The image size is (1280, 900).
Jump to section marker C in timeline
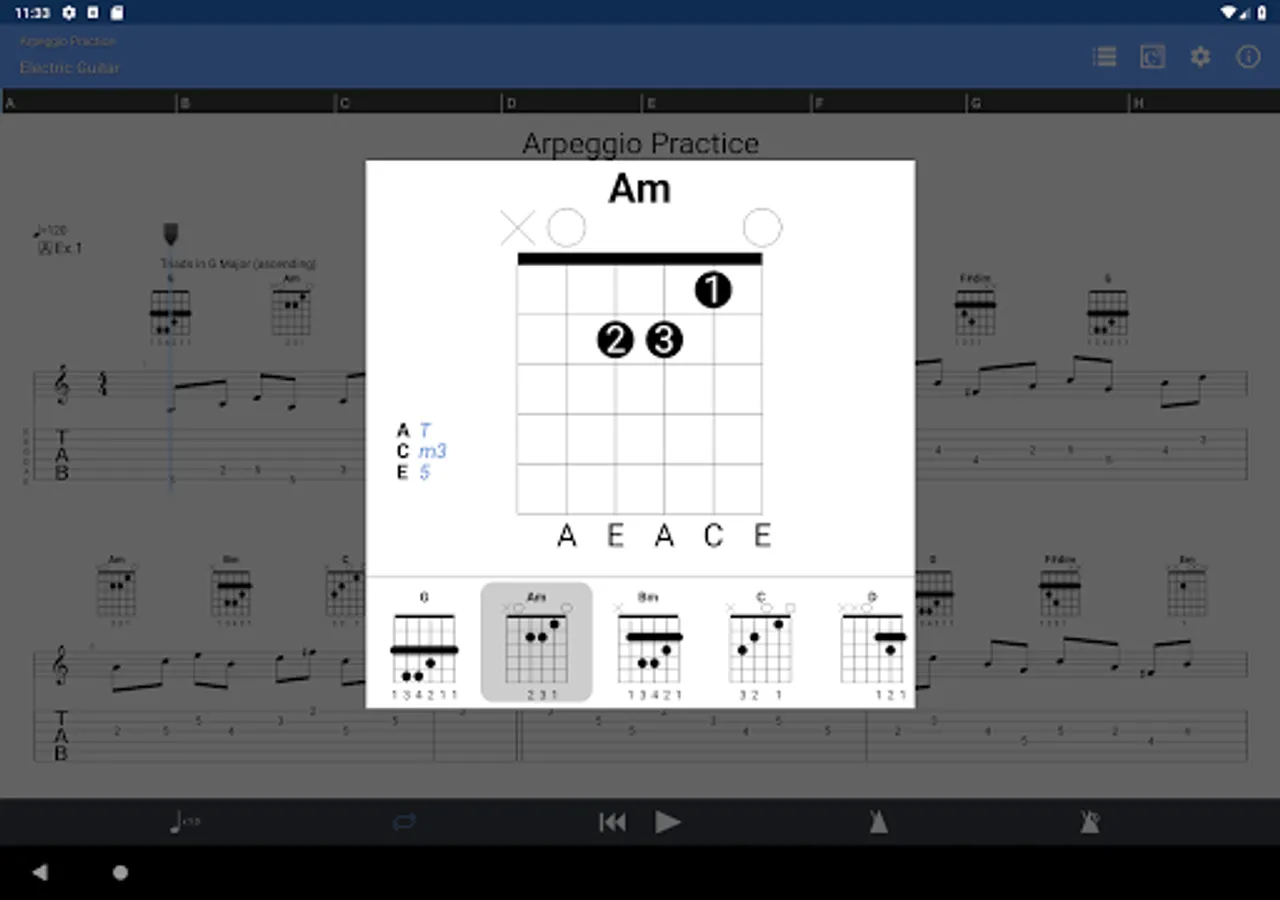[x=344, y=102]
